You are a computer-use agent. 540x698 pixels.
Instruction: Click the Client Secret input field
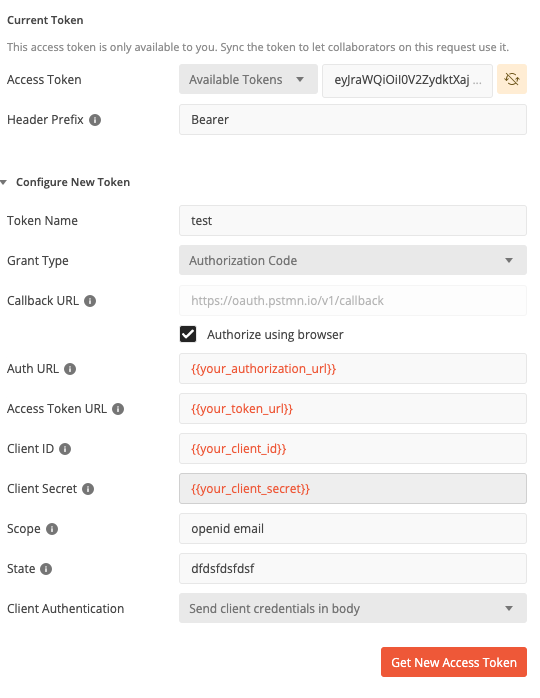tap(353, 488)
